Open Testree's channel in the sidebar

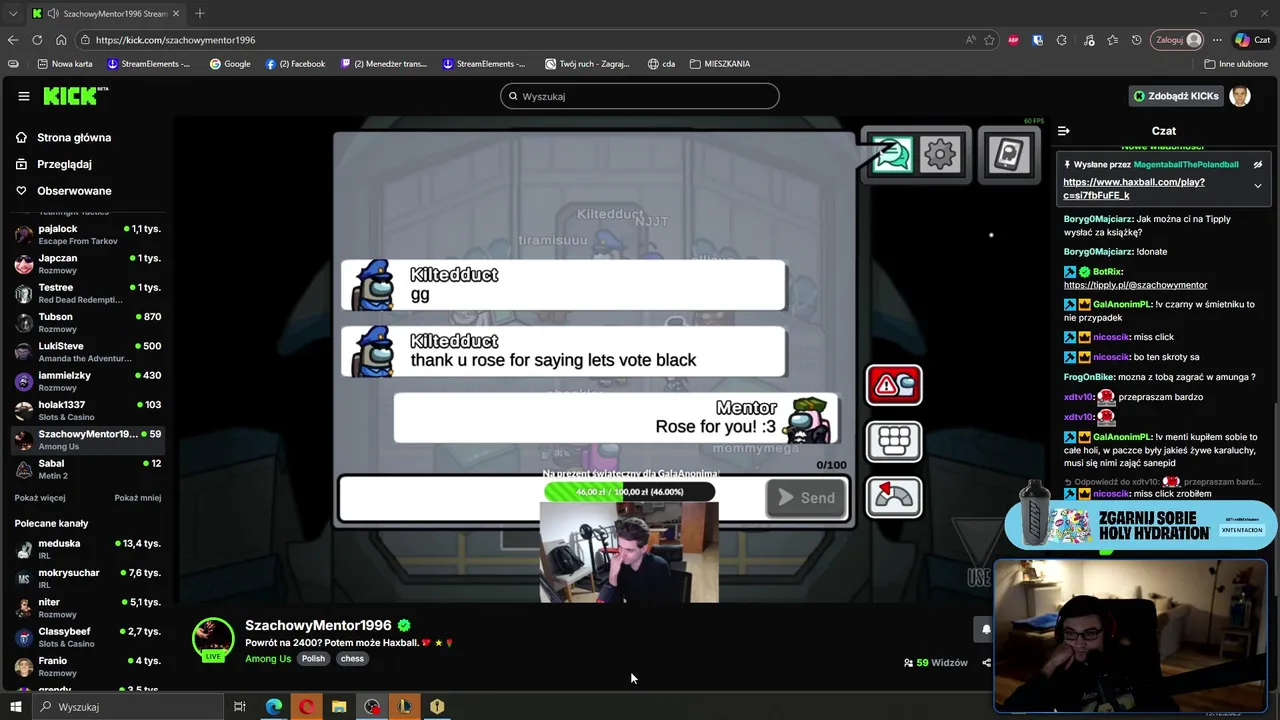pyautogui.click(x=88, y=293)
